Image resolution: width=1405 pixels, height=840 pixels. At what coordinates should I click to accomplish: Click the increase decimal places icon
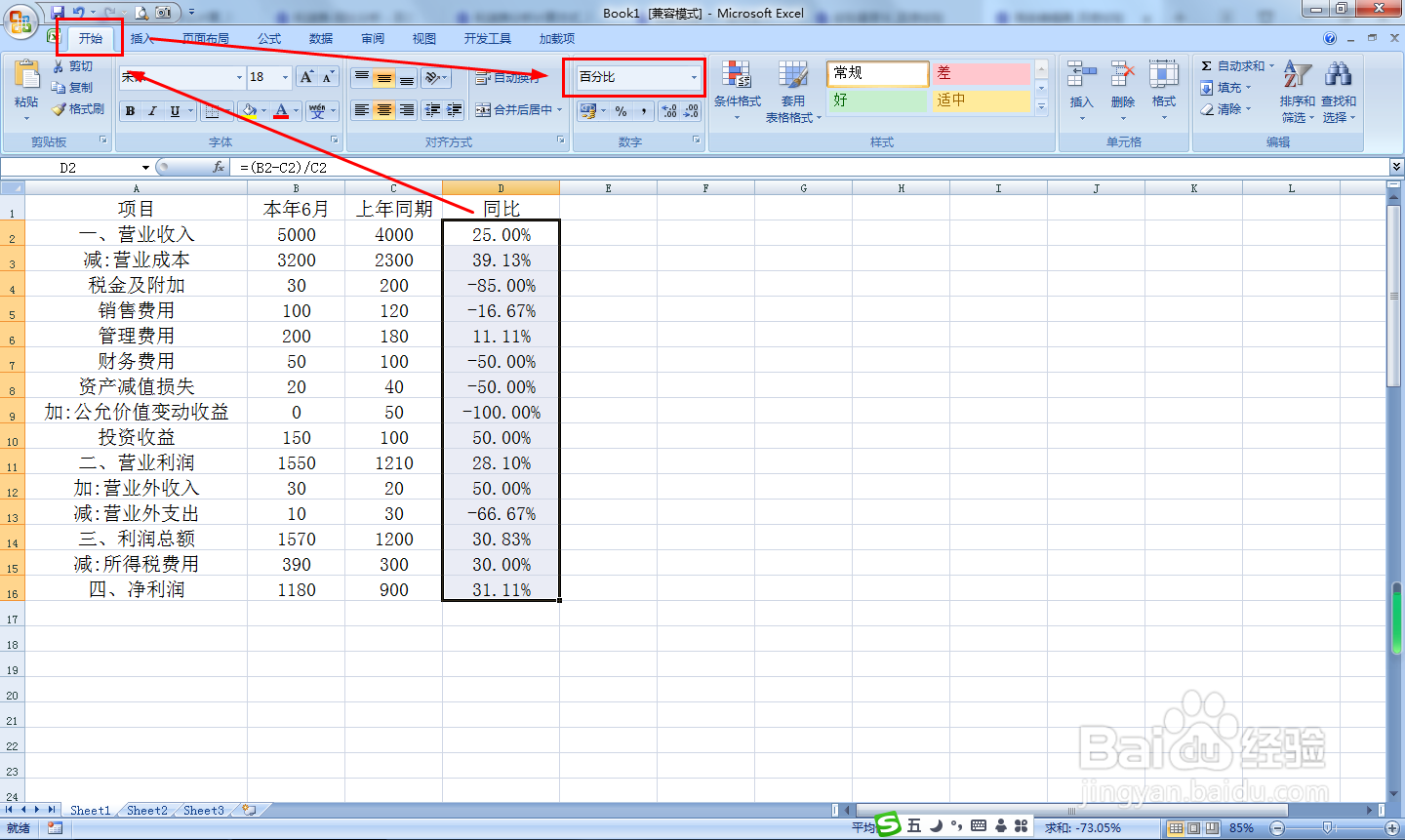point(669,111)
